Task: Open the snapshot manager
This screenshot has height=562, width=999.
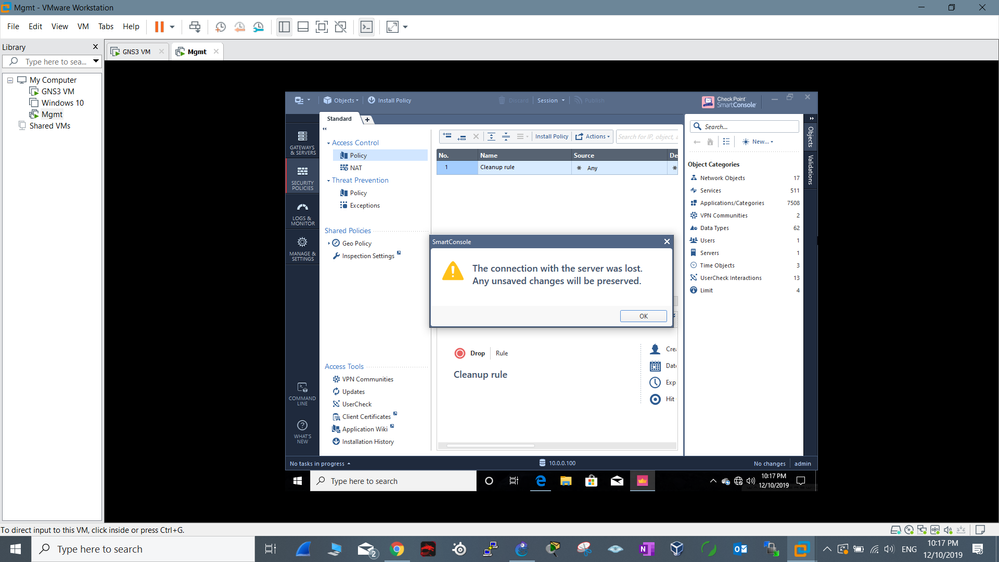Action: [259, 27]
